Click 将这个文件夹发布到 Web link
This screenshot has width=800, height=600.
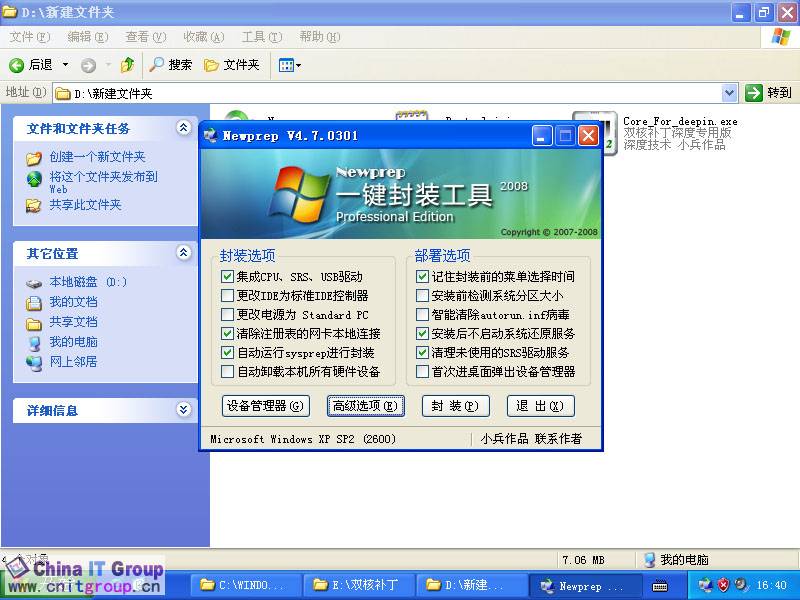click(104, 182)
